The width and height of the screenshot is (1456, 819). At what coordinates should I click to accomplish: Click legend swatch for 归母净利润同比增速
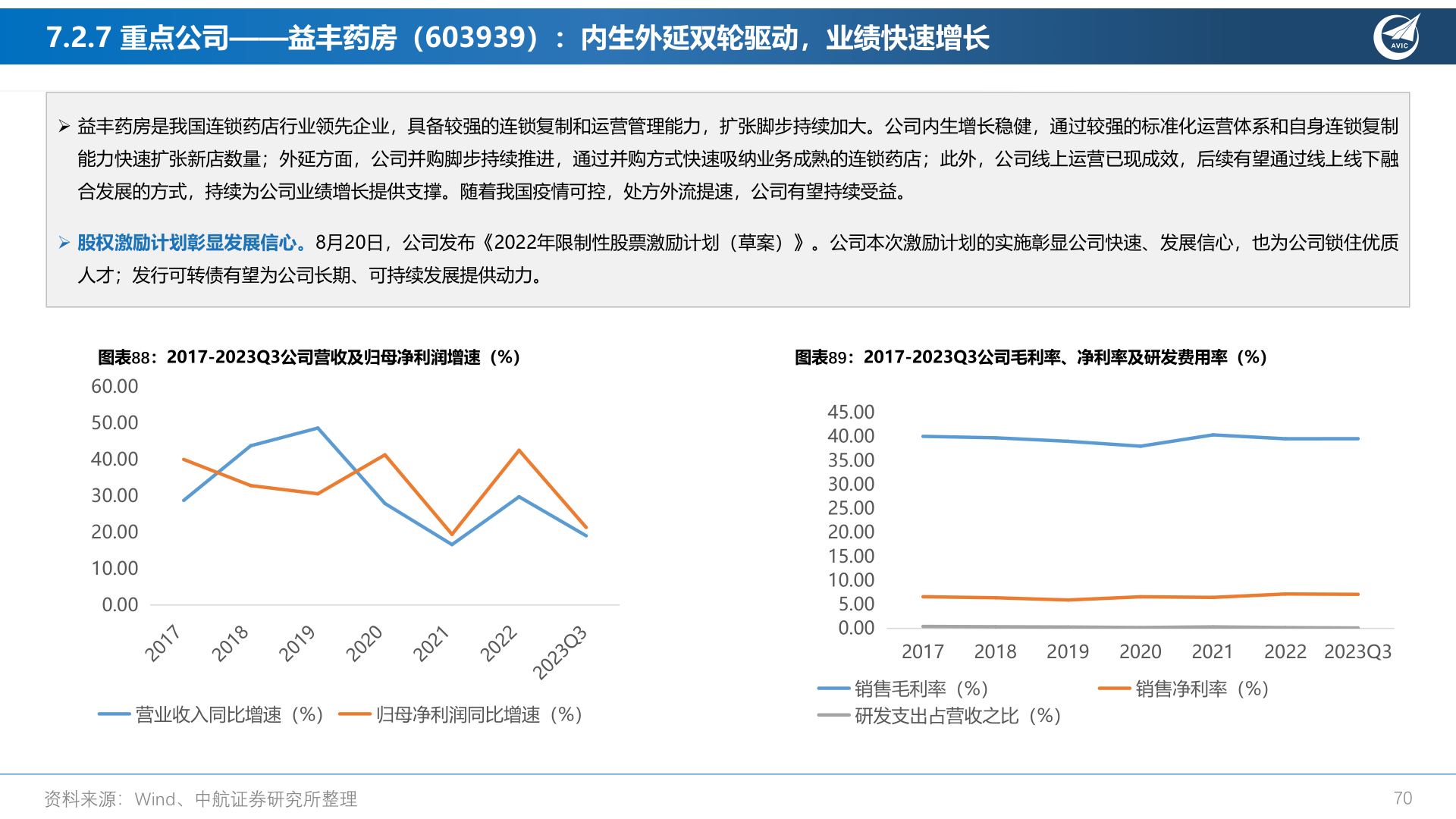[354, 714]
